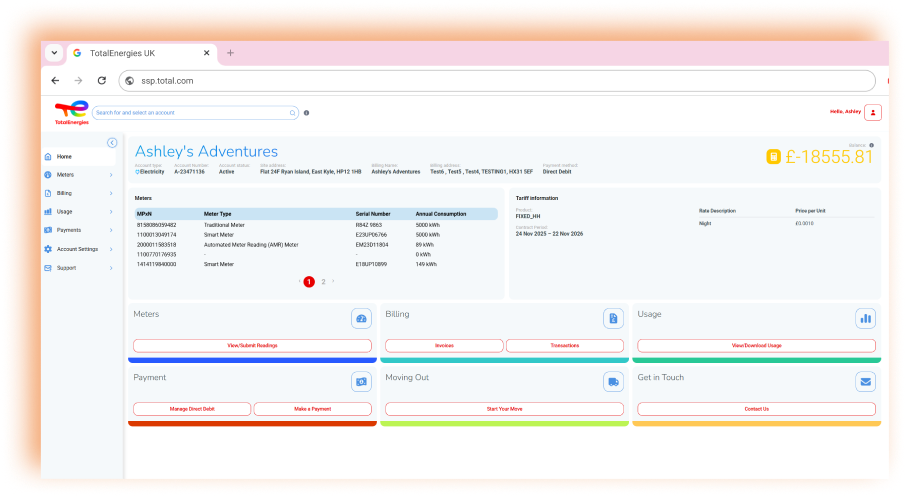906x496 pixels.
Task: Collapse the sidebar with the arrow circle icon
Action: point(112,143)
